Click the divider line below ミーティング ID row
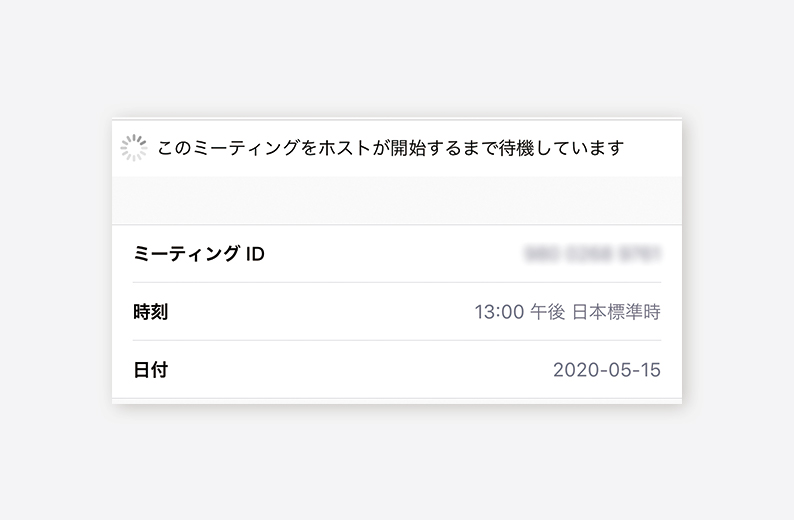The height and width of the screenshot is (520, 794). pos(397,282)
